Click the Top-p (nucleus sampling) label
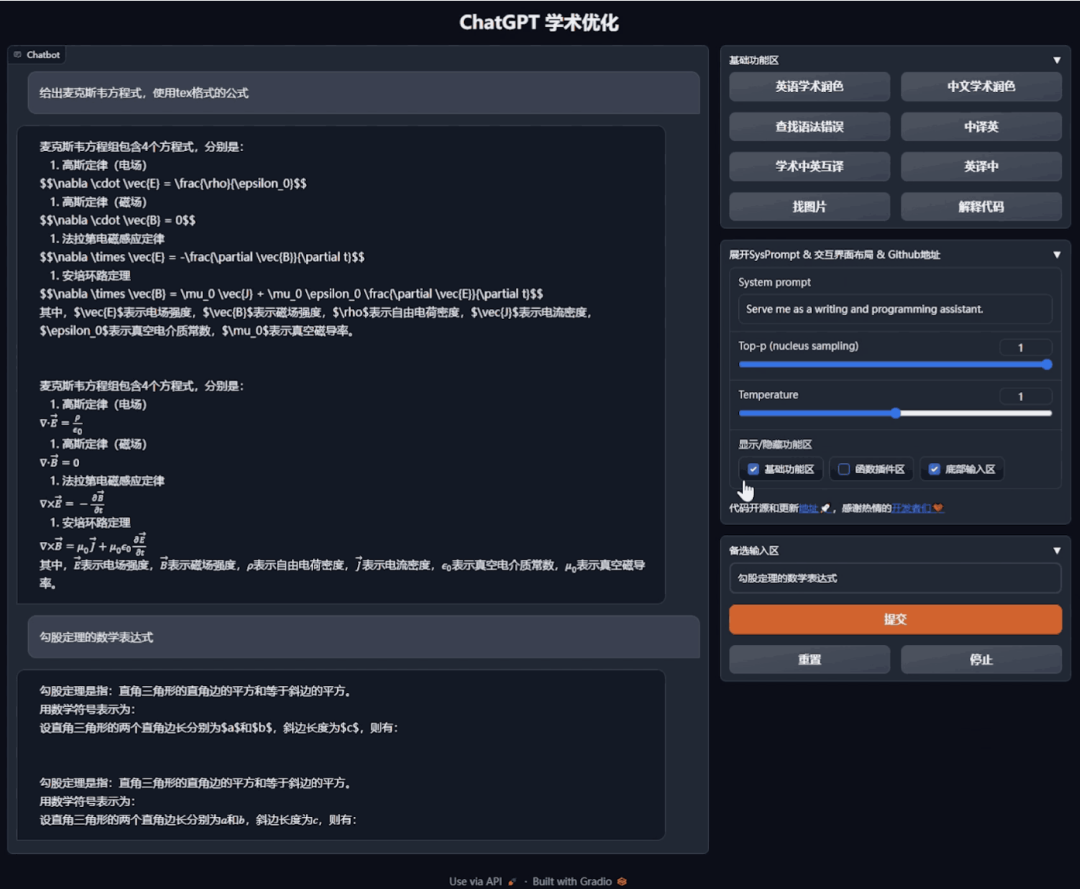 pyautogui.click(x=798, y=346)
